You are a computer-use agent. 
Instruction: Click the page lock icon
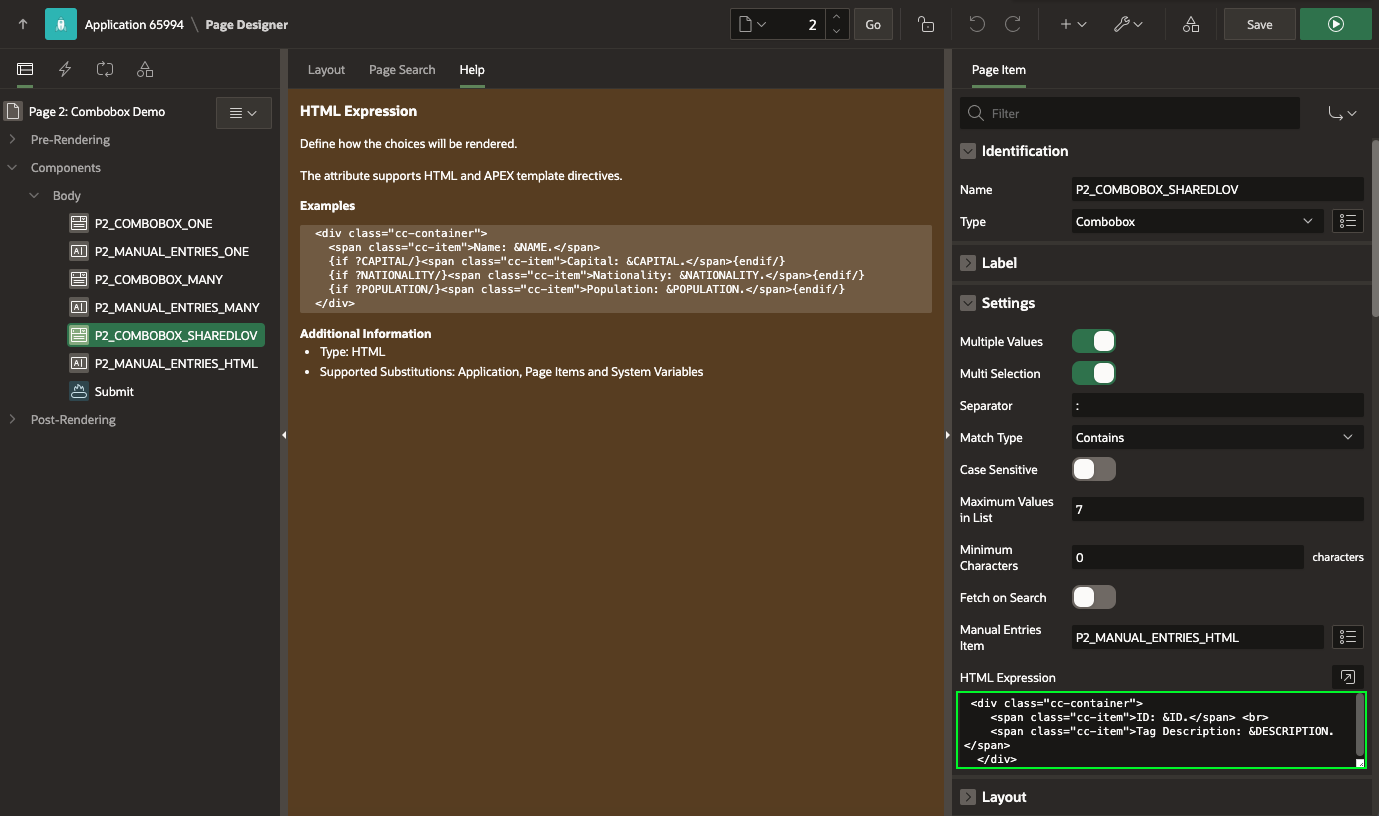pos(926,25)
